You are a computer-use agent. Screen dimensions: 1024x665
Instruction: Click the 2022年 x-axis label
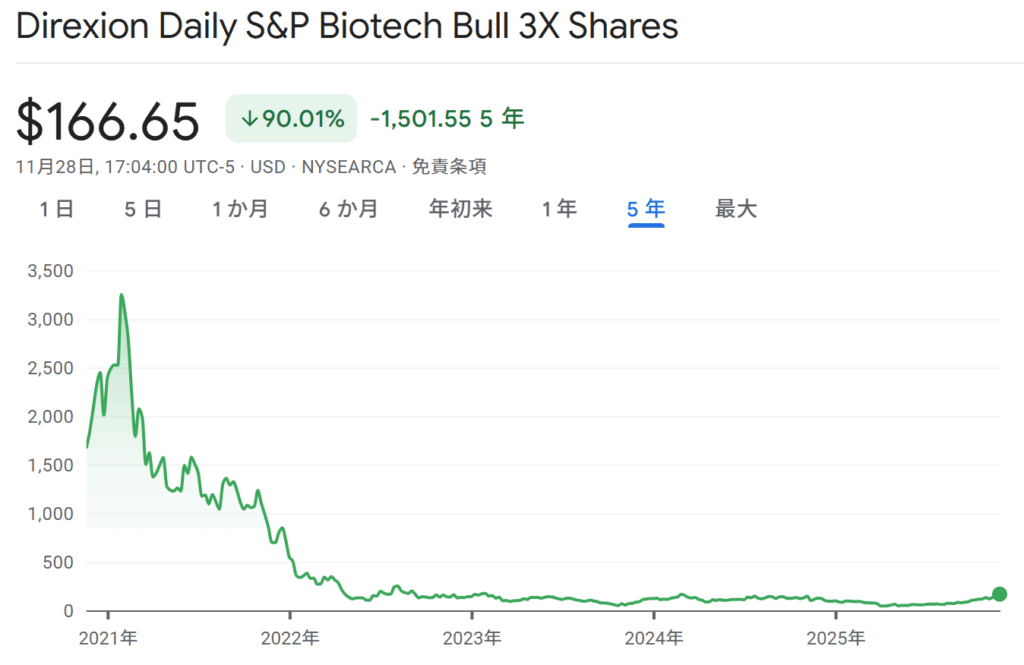pyautogui.click(x=288, y=638)
